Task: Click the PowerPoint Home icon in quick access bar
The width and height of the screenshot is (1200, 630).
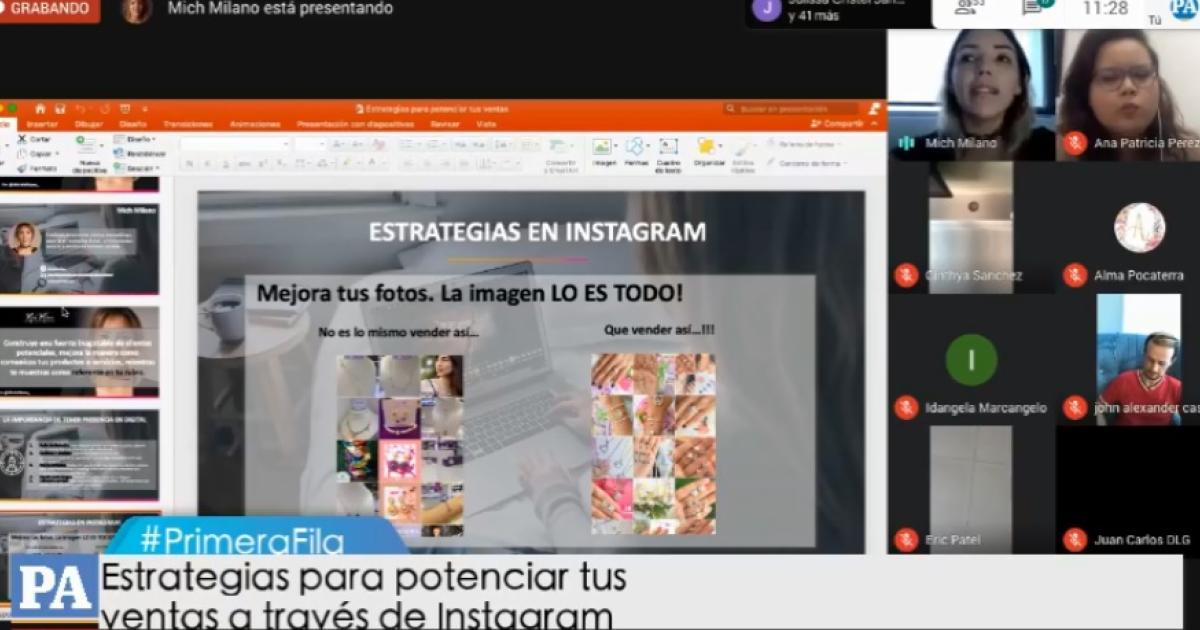Action: tap(40, 108)
